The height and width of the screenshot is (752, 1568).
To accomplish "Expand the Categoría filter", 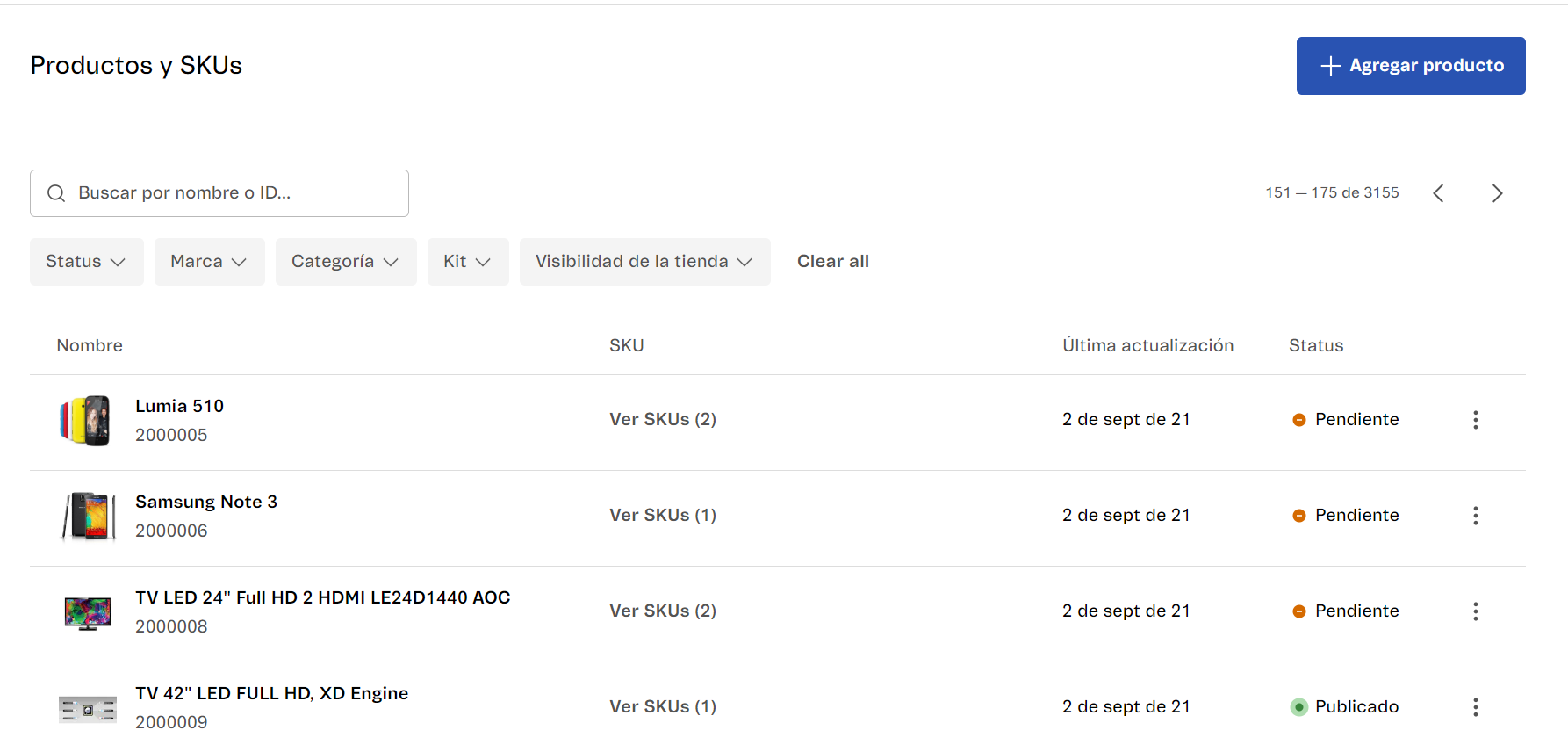I will (345, 262).
